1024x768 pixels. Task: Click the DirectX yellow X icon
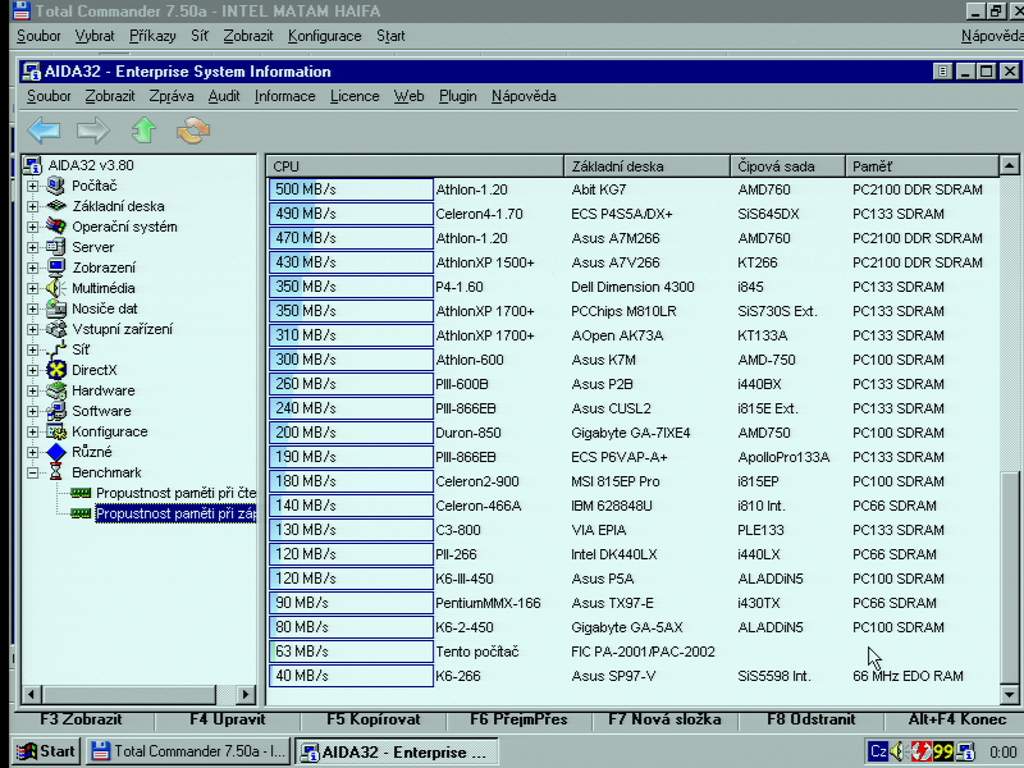56,370
